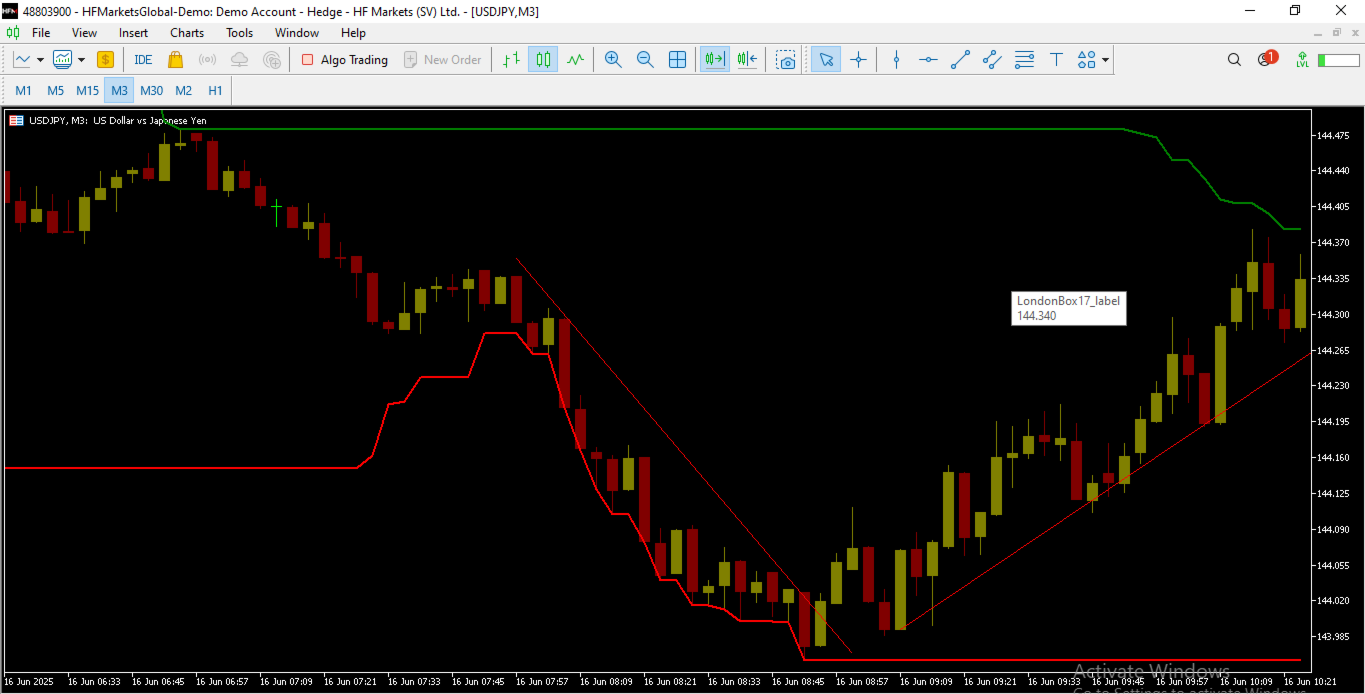Open the chart type line icon

pyautogui.click(x=22, y=60)
